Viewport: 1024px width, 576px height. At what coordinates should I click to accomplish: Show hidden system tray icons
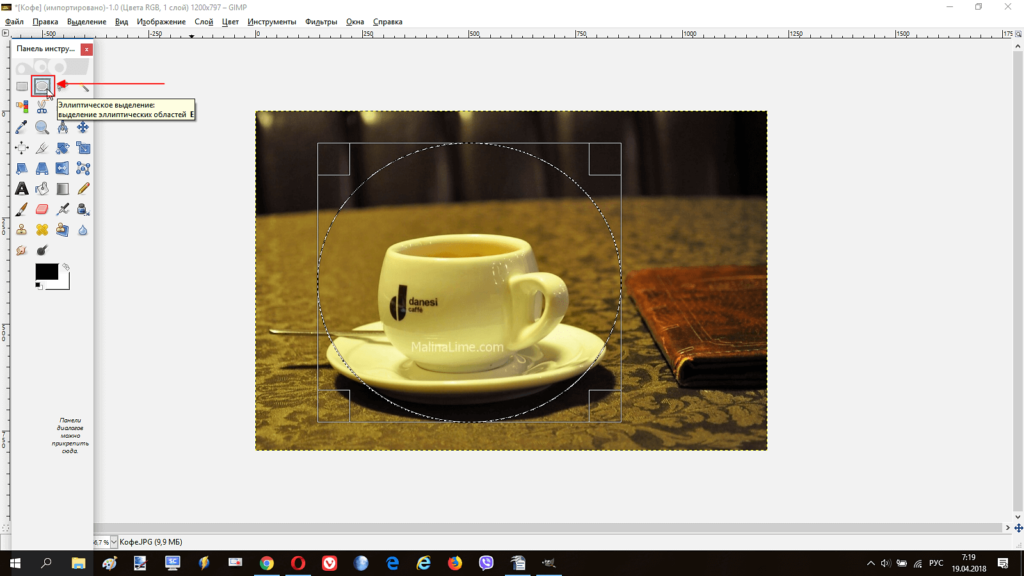[x=868, y=563]
